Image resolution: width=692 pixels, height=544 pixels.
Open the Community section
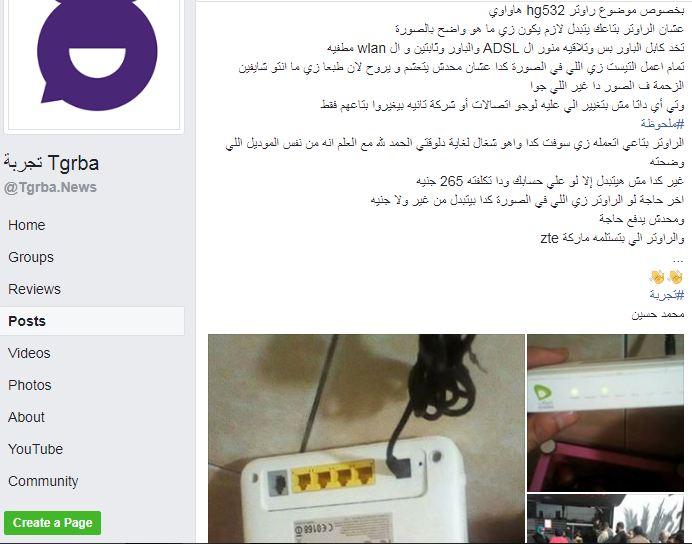coord(43,481)
